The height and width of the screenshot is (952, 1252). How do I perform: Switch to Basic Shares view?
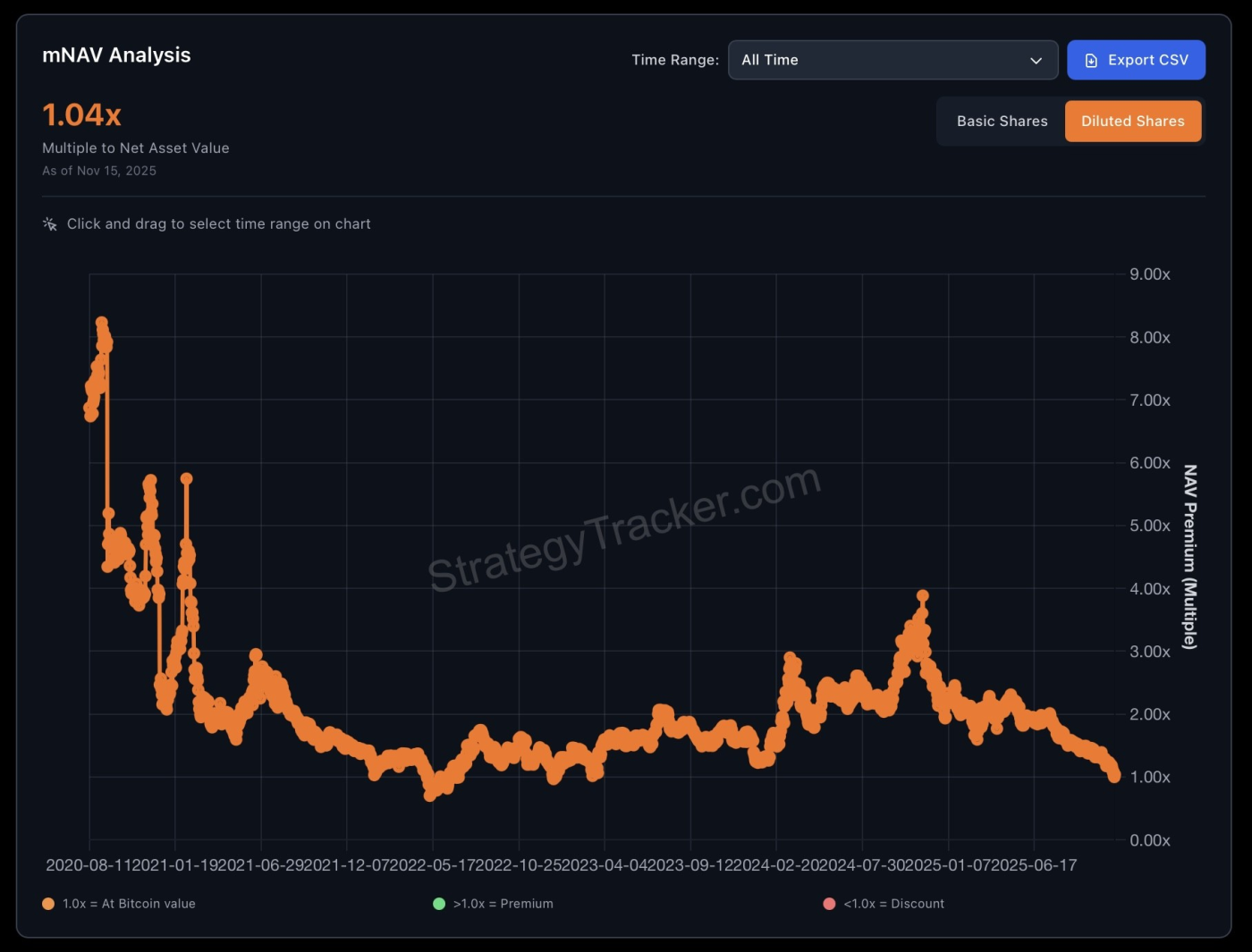tap(1002, 121)
